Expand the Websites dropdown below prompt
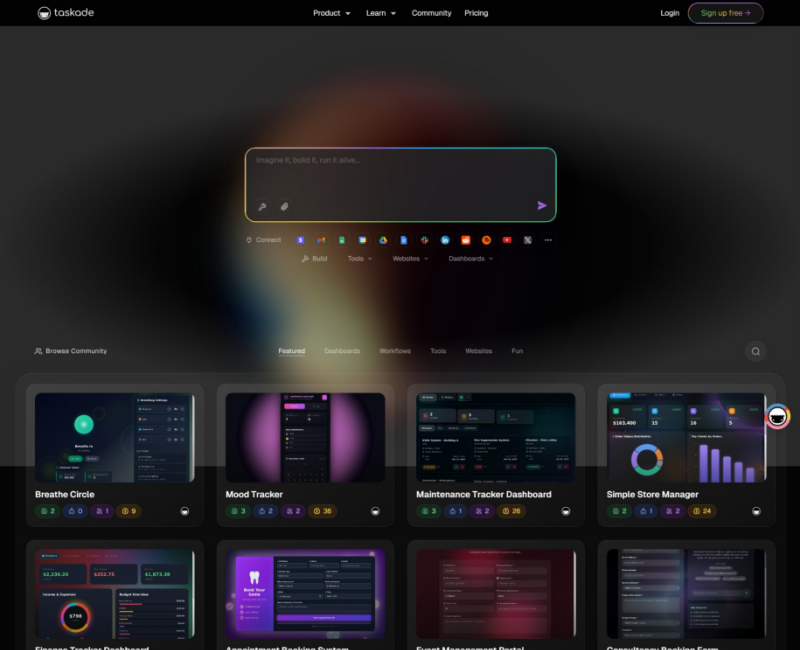This screenshot has height=650, width=800. pyautogui.click(x=410, y=259)
